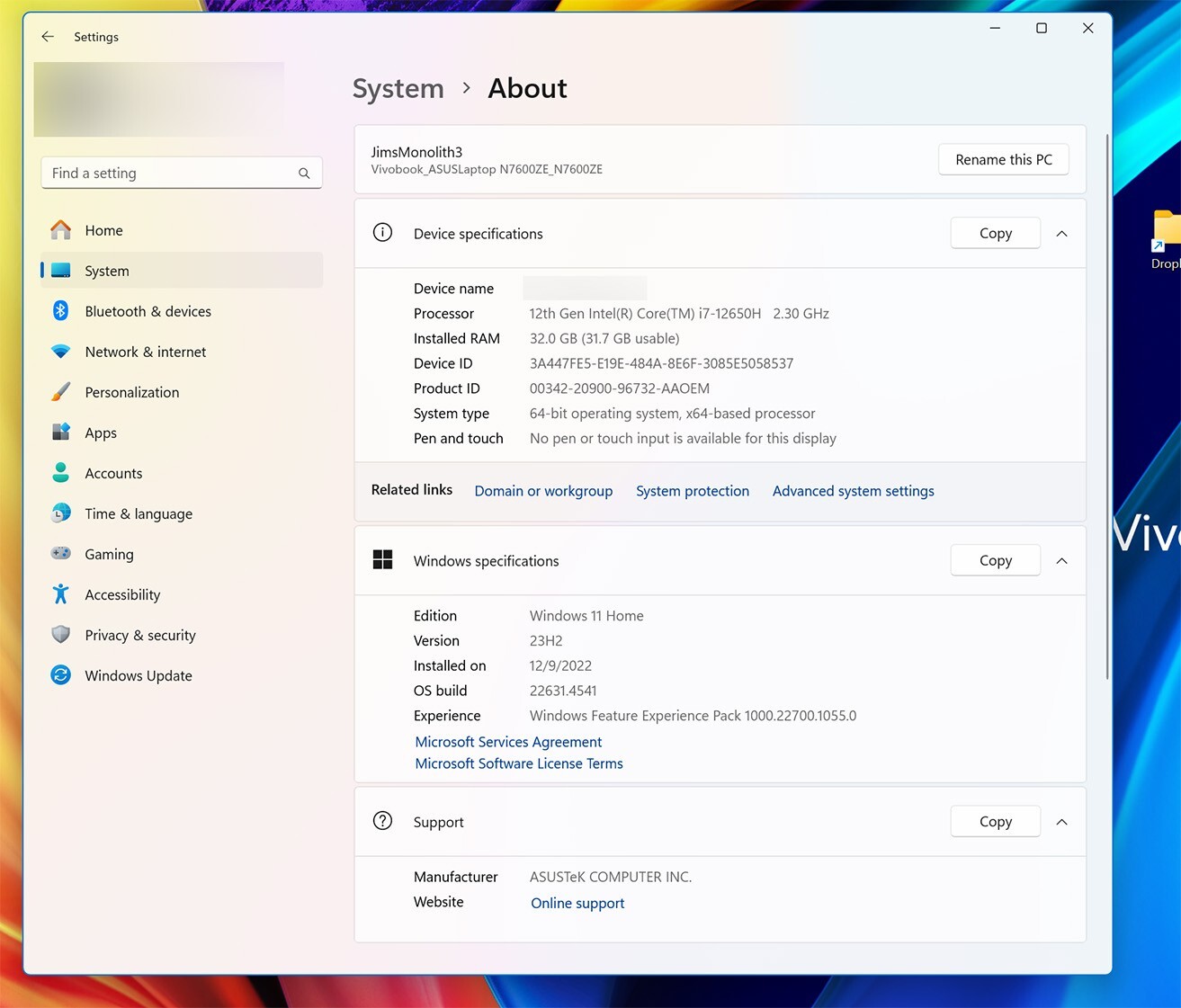Click Rename this PC button
This screenshot has height=1008, width=1181.
tap(1004, 159)
